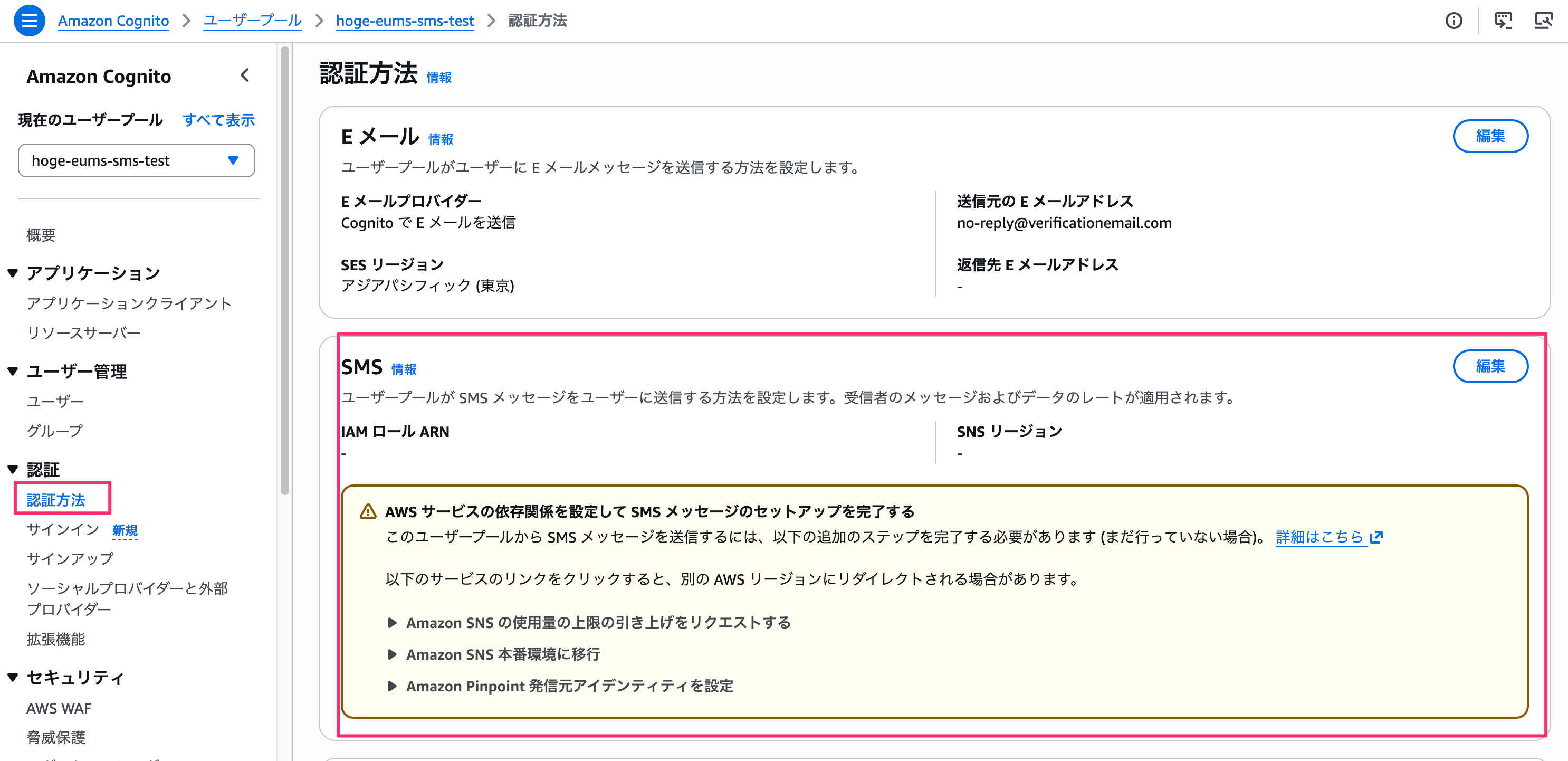The width and height of the screenshot is (1568, 761).
Task: Open the hoge-eums-sms-test user pool dropdown
Action: click(136, 161)
